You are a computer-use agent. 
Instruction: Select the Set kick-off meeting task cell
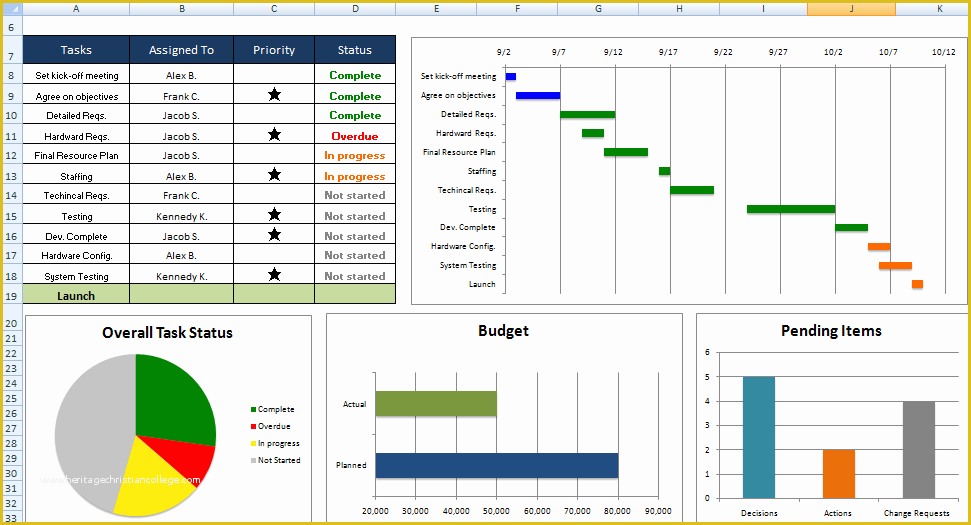click(x=76, y=75)
